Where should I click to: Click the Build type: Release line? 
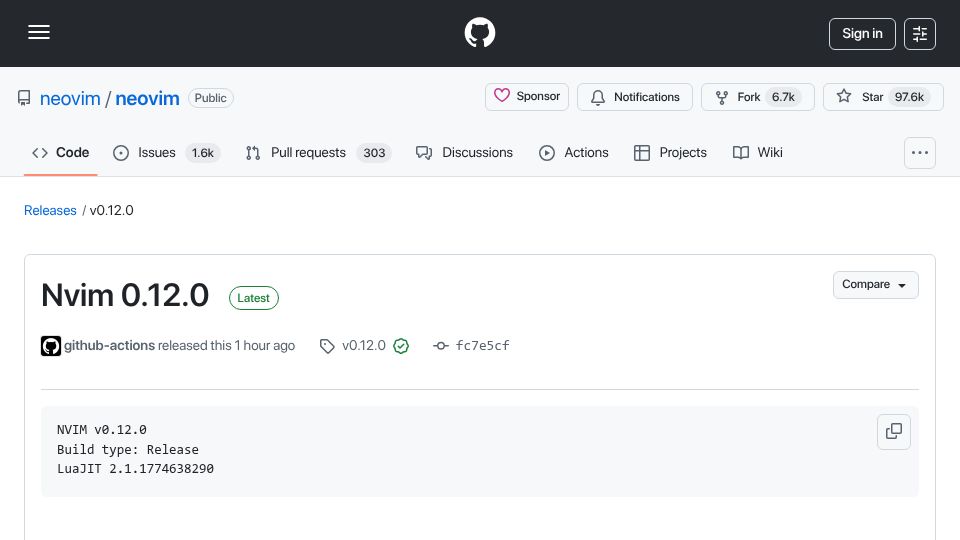pyautogui.click(x=128, y=449)
